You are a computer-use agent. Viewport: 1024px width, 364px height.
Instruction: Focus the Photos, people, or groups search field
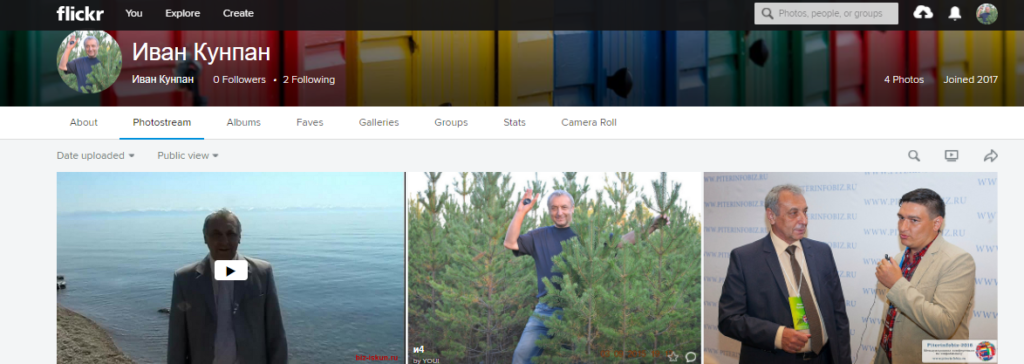[x=826, y=13]
